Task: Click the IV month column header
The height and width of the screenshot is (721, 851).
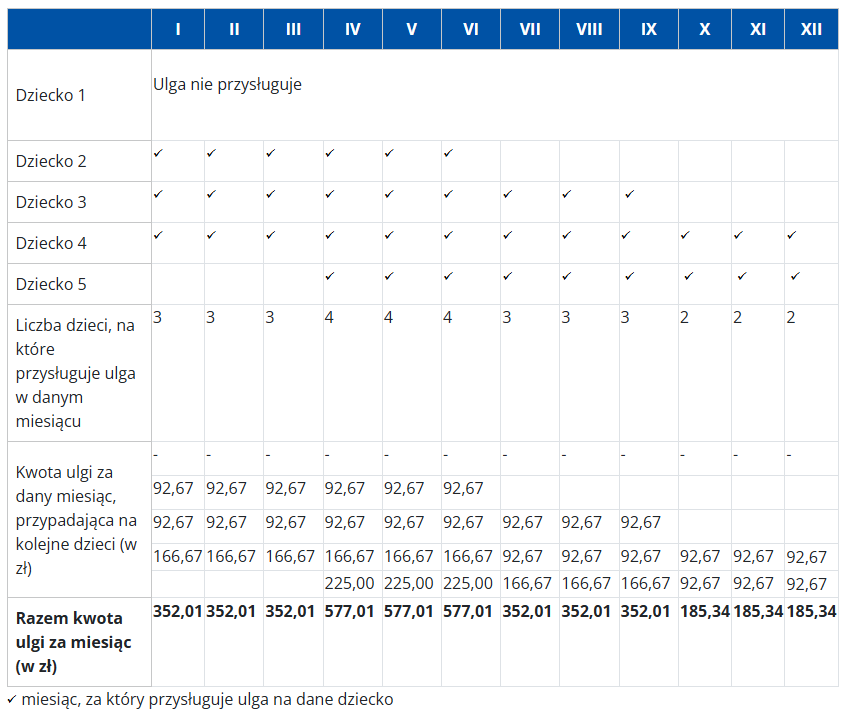Action: [352, 29]
